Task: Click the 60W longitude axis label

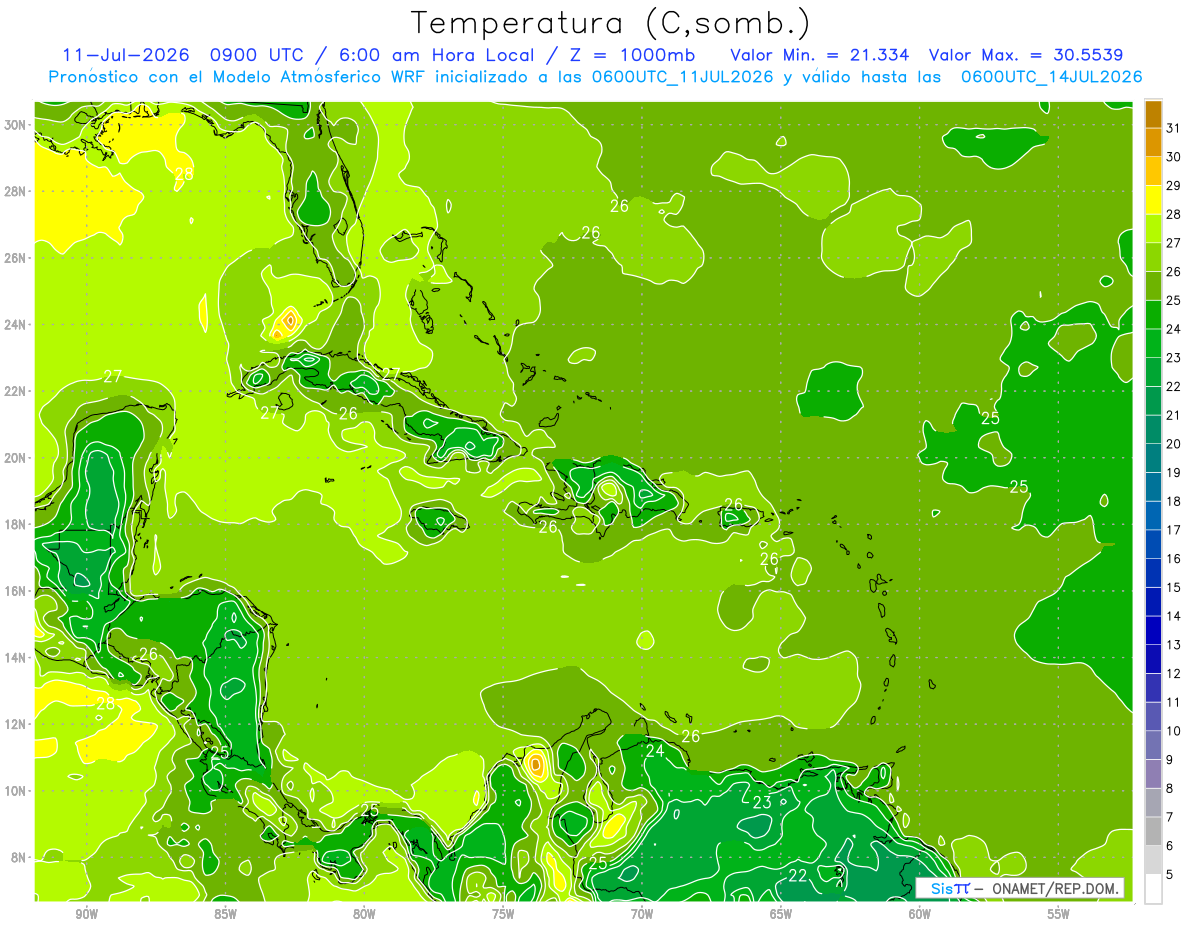Action: (x=920, y=914)
